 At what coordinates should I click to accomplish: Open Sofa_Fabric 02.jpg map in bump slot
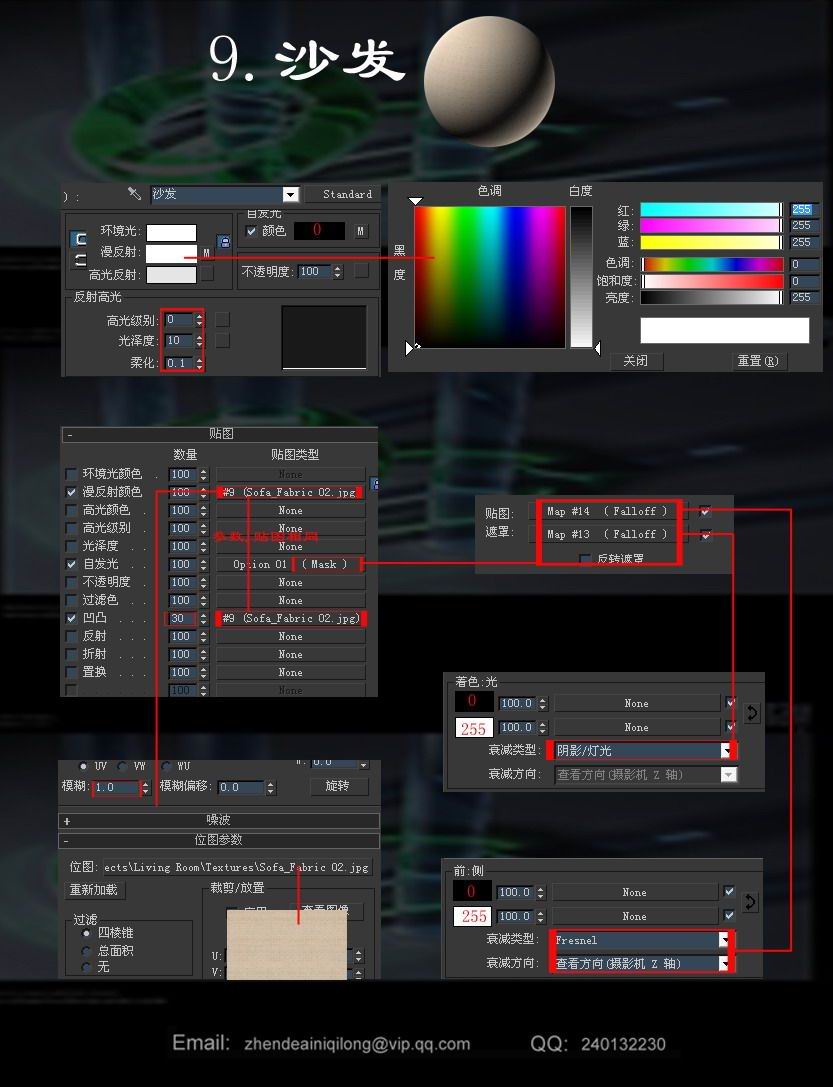click(x=291, y=618)
